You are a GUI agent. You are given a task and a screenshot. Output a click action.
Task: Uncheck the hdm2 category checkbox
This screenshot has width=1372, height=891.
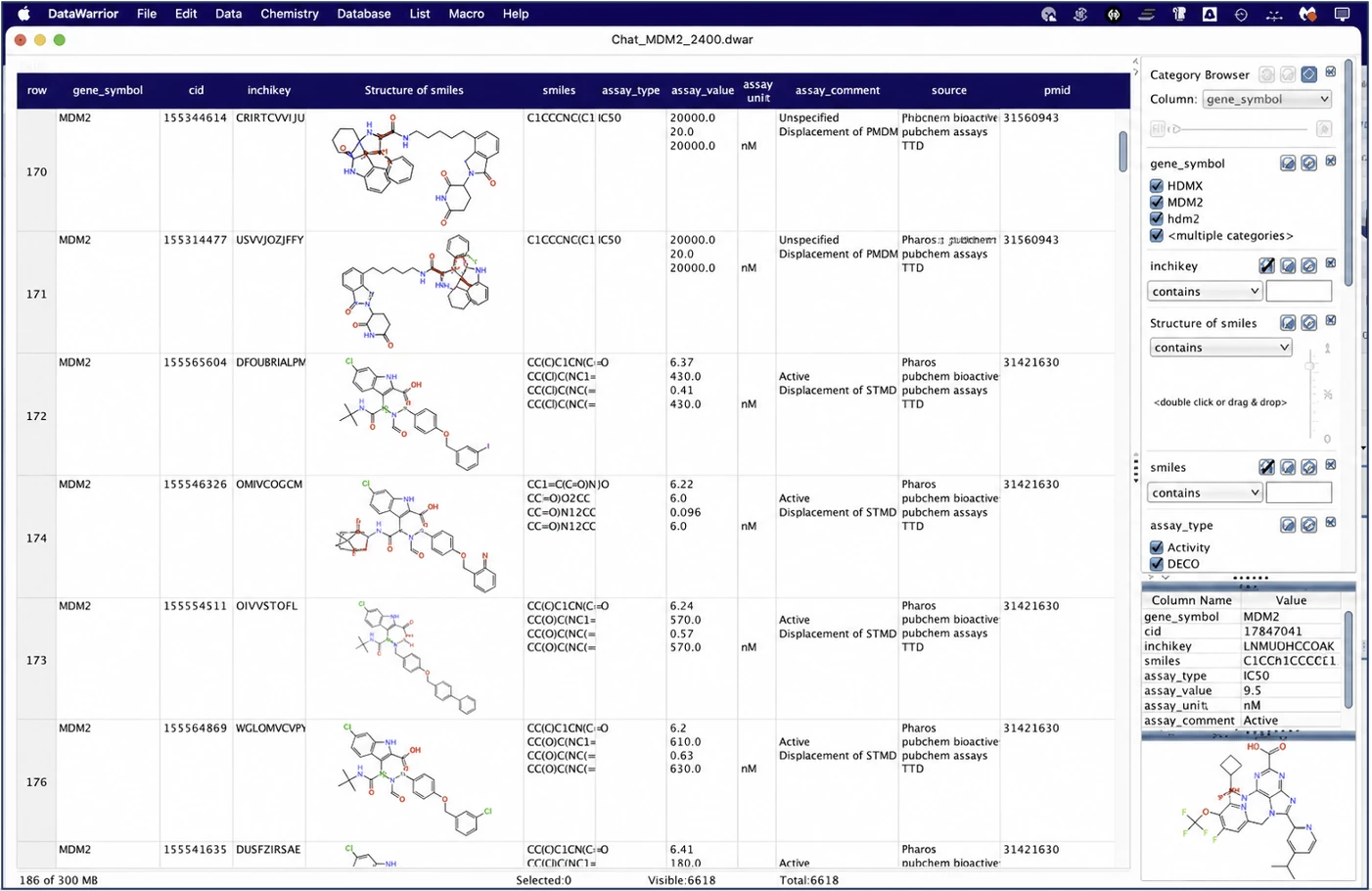pyautogui.click(x=1157, y=219)
